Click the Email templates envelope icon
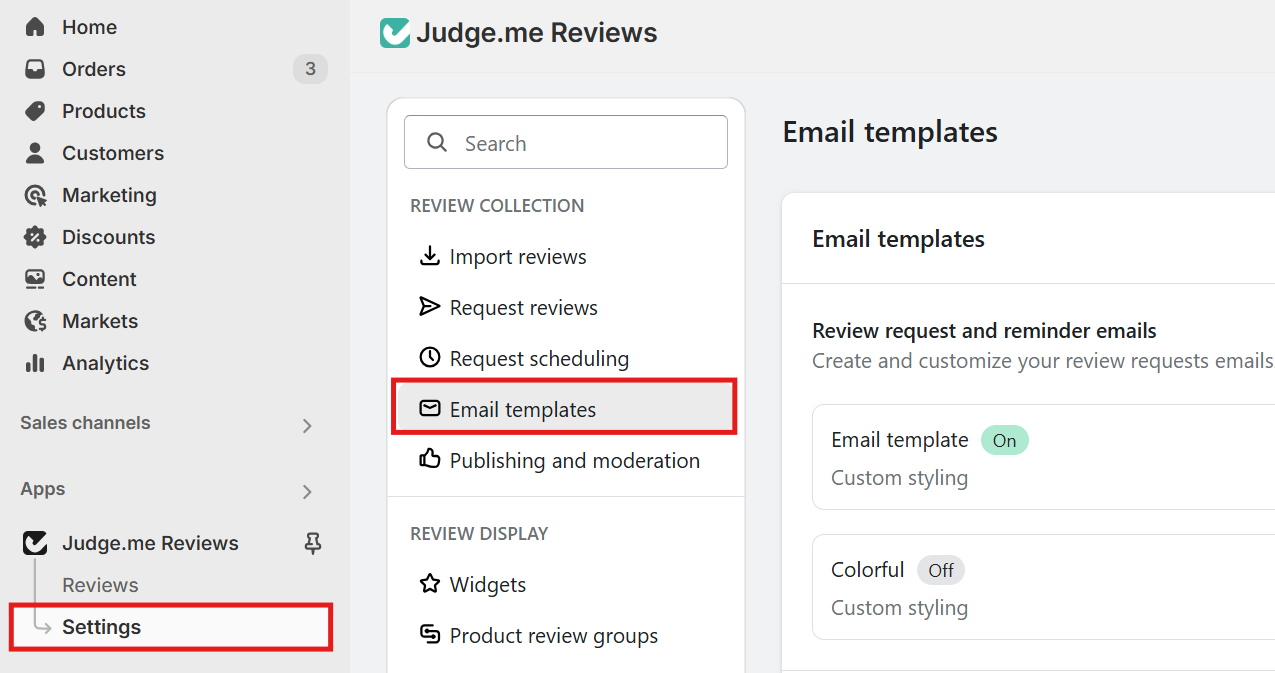The image size is (1275, 673). [x=429, y=409]
